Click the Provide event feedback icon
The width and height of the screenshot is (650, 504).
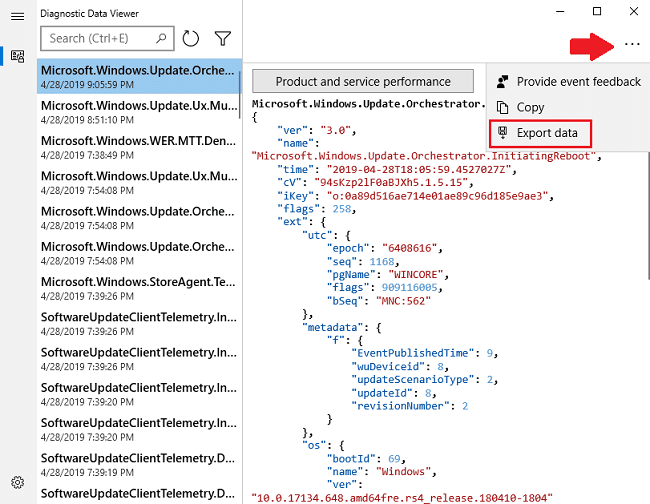[x=502, y=82]
